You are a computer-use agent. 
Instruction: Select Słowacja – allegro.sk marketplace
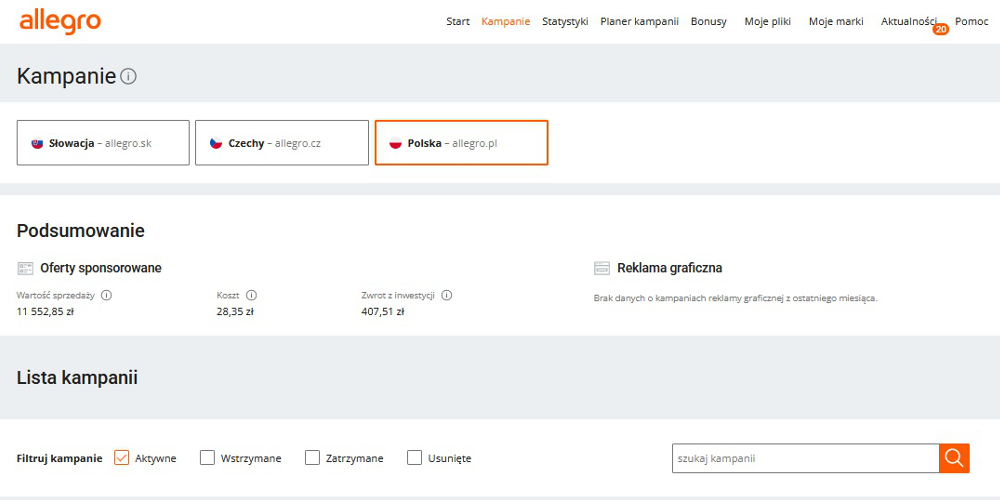click(103, 143)
